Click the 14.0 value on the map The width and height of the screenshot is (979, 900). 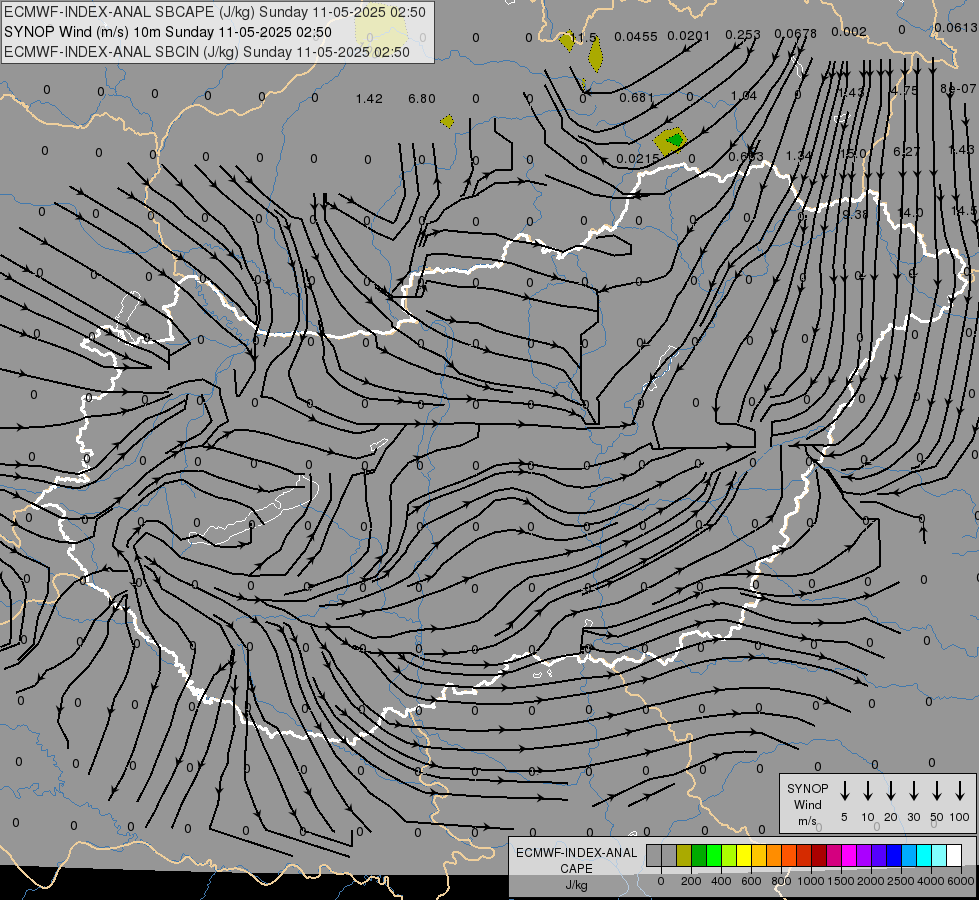[910, 212]
